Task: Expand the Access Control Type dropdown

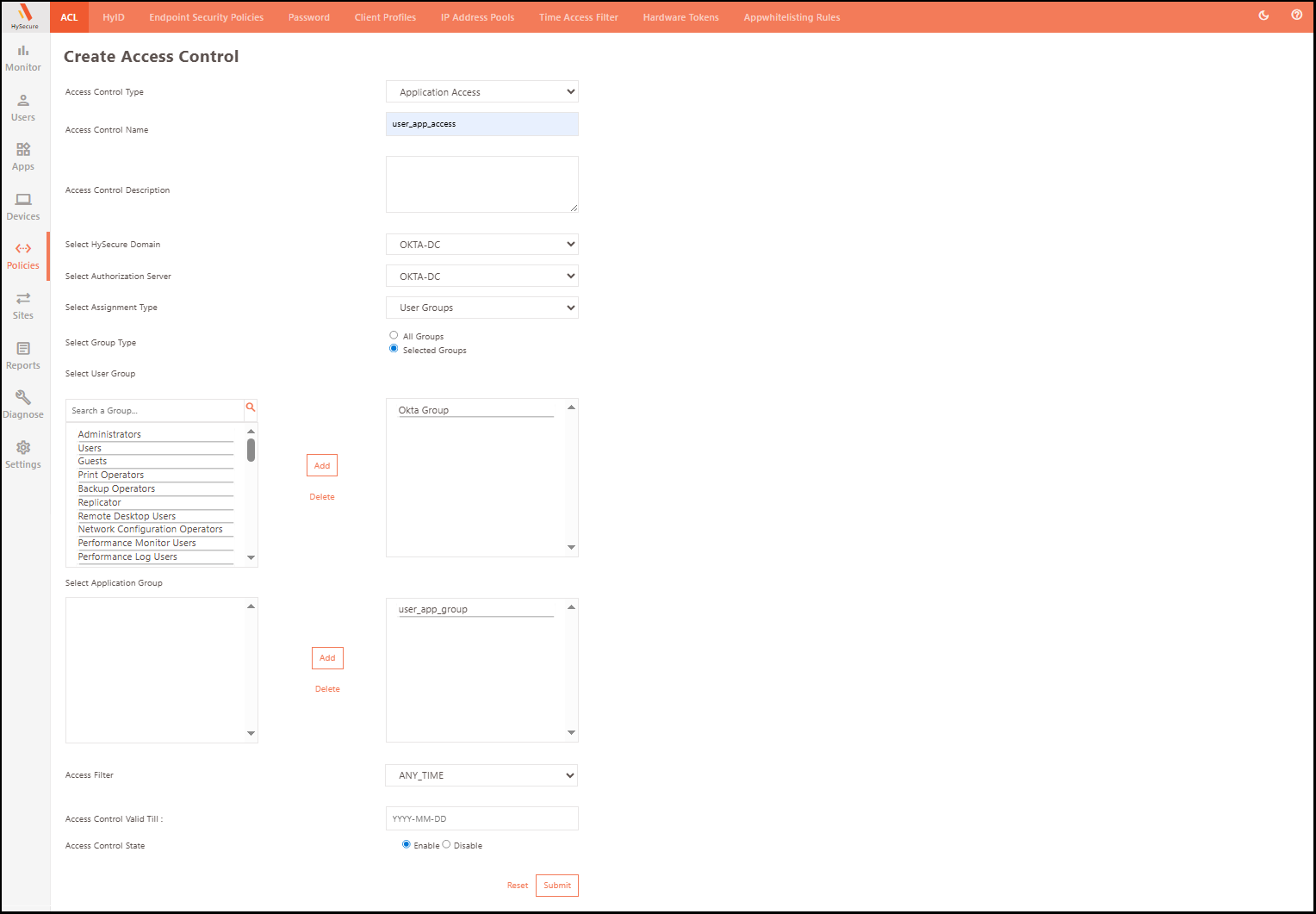Action: [481, 92]
